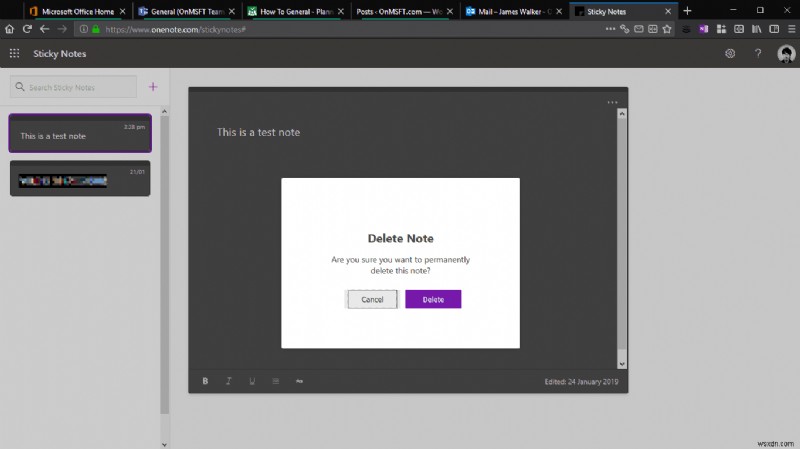Click note scrollbar down arrow
Screen dimensions: 800x449
pos(621,364)
